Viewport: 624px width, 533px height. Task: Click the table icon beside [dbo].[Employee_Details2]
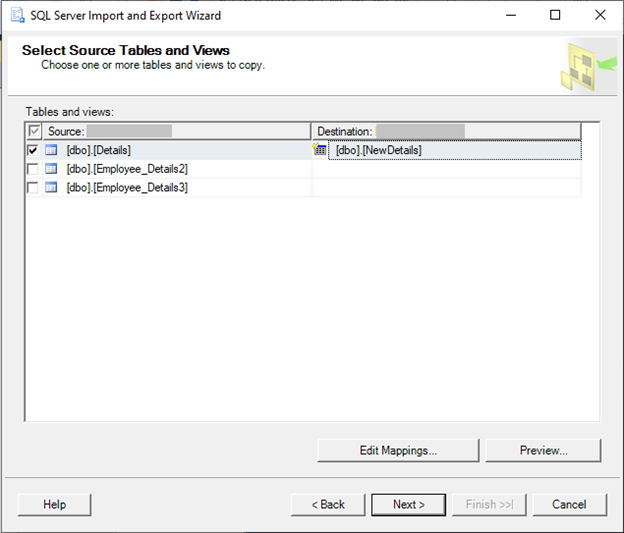51,169
